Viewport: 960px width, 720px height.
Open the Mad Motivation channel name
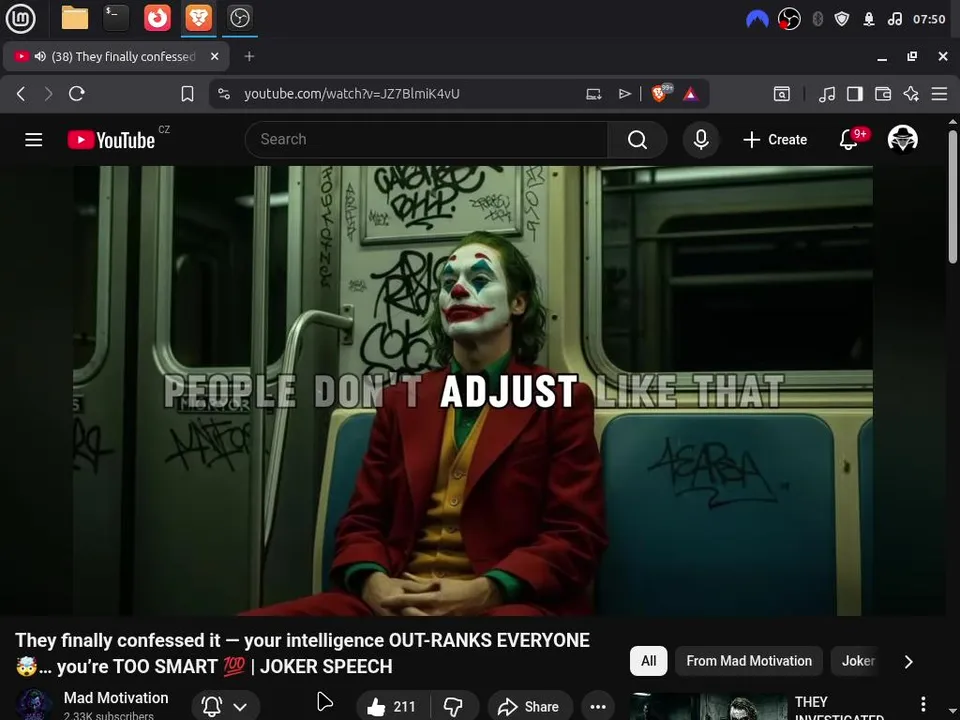click(116, 698)
